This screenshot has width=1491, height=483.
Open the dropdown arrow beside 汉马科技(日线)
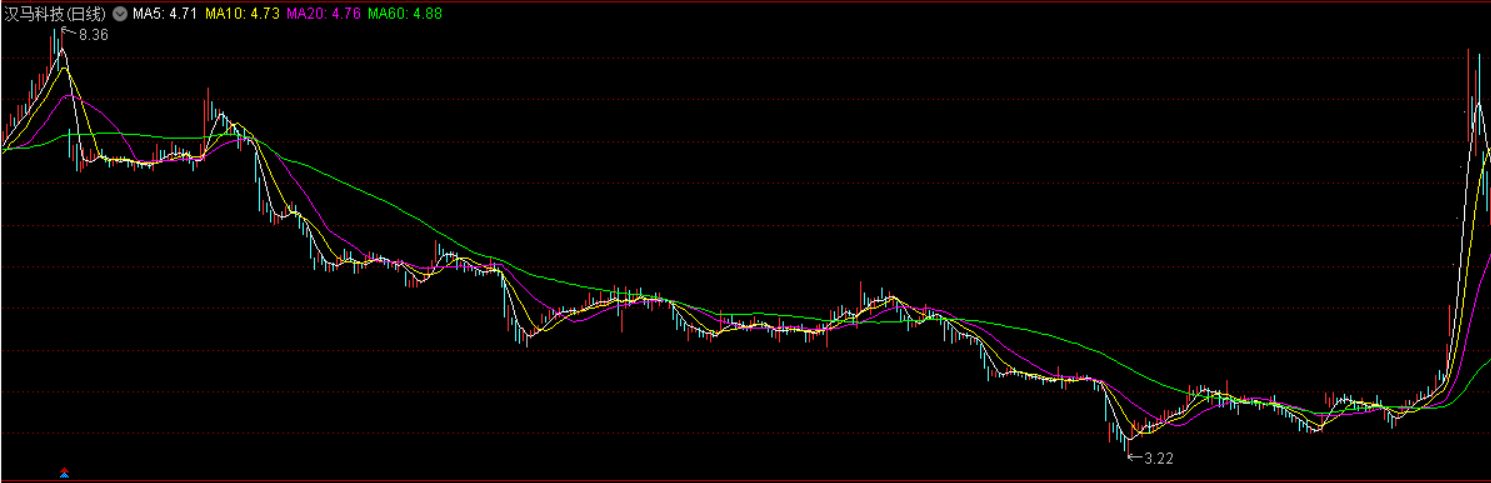[x=120, y=14]
